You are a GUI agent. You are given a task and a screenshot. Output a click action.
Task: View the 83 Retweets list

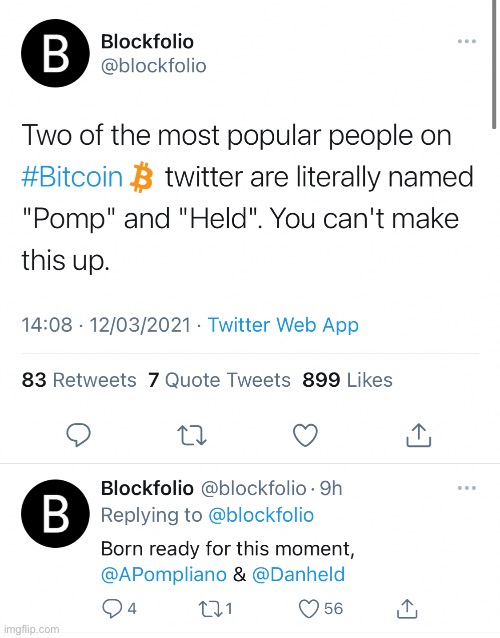(x=79, y=380)
